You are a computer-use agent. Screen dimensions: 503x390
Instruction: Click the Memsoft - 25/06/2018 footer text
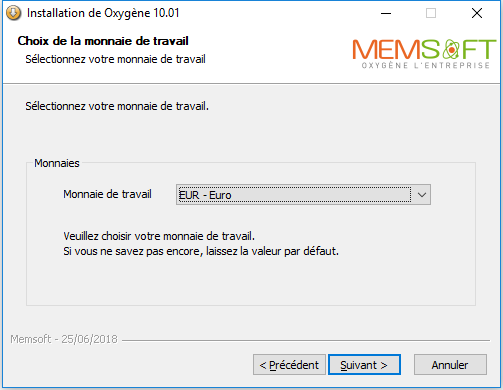click(x=64, y=339)
